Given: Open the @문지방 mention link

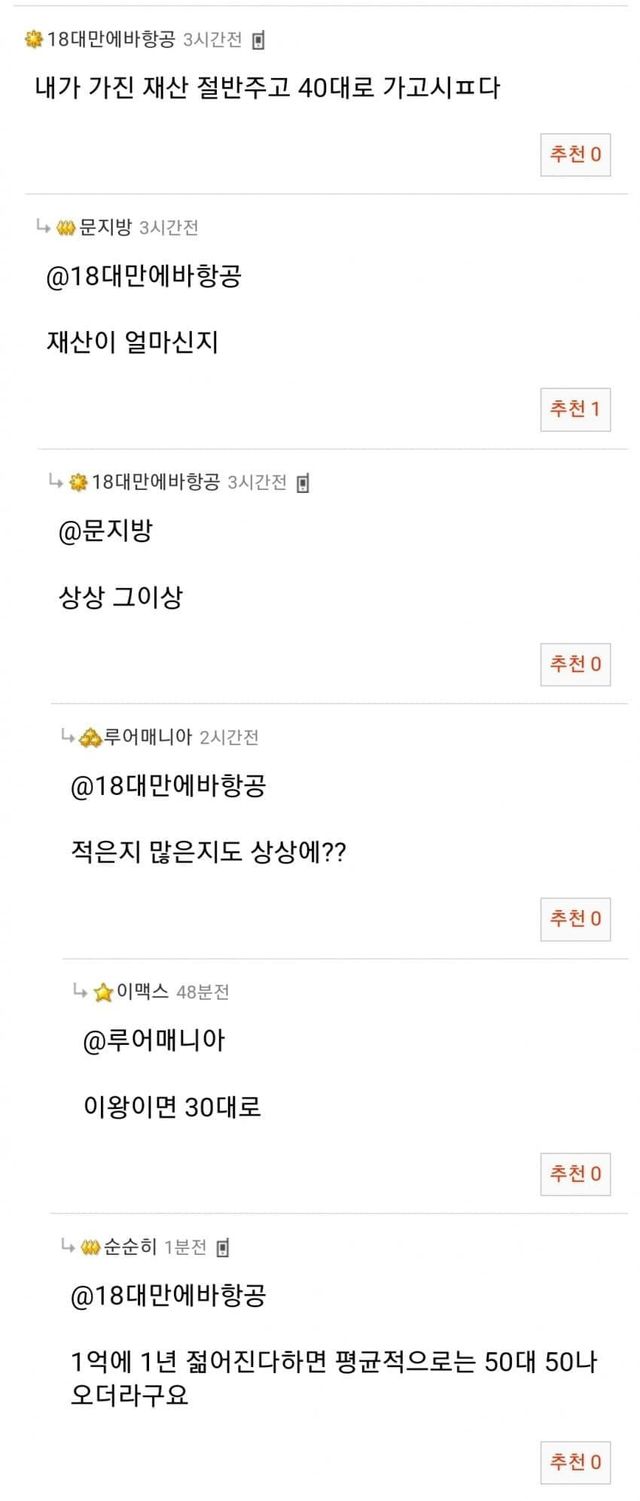Looking at the screenshot, I should point(105,531).
